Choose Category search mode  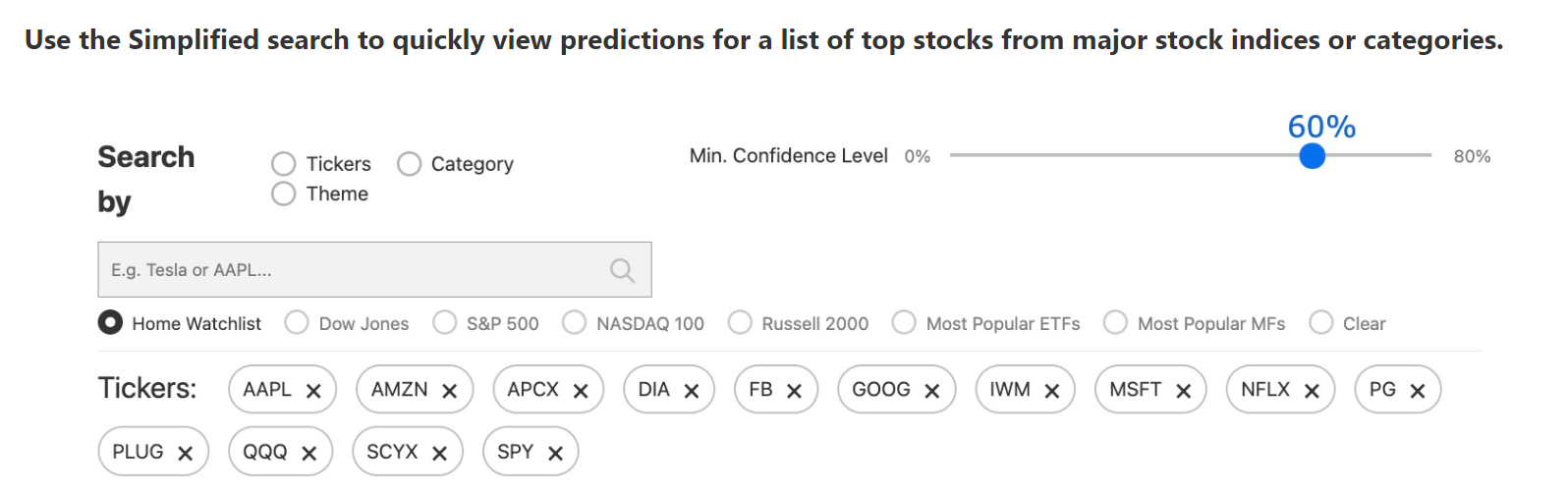409,164
